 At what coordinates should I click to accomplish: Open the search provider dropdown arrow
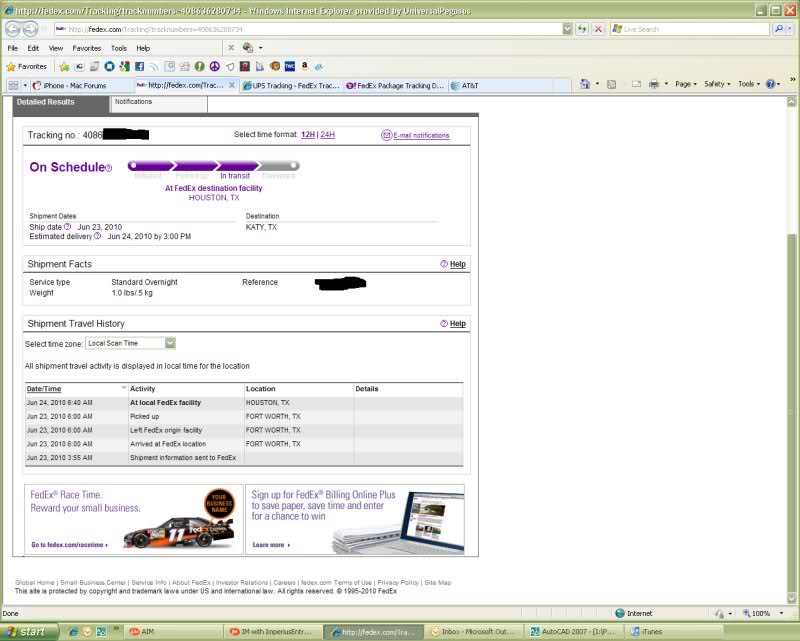[790, 29]
